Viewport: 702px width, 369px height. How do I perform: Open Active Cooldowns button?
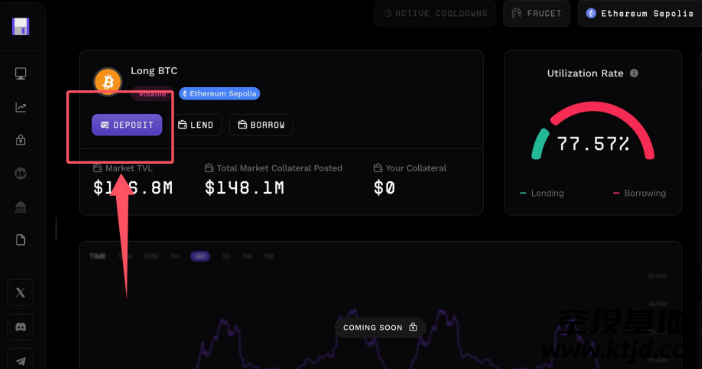[435, 13]
